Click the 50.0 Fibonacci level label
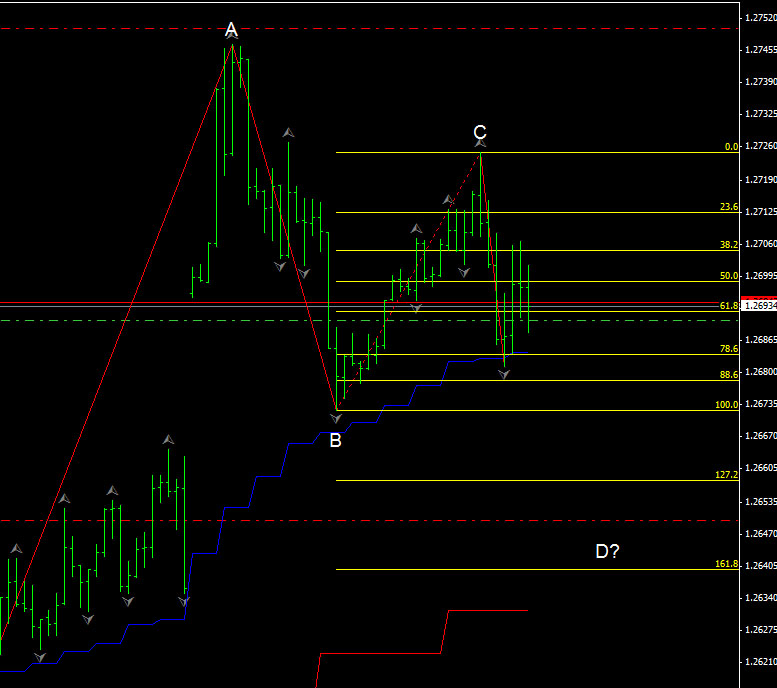The image size is (777, 688). click(x=729, y=276)
